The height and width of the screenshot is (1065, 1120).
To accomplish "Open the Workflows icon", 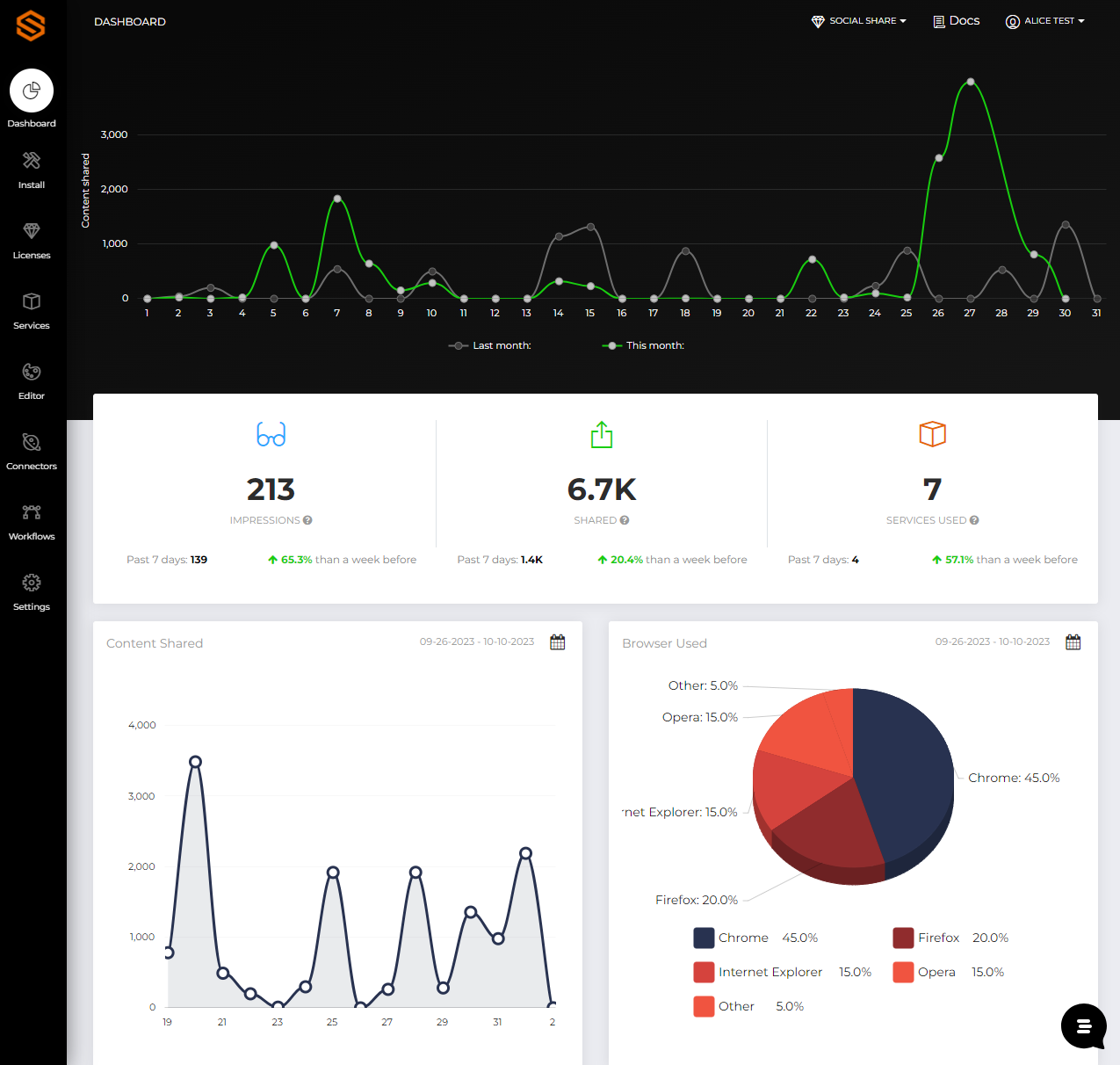I will pyautogui.click(x=32, y=512).
